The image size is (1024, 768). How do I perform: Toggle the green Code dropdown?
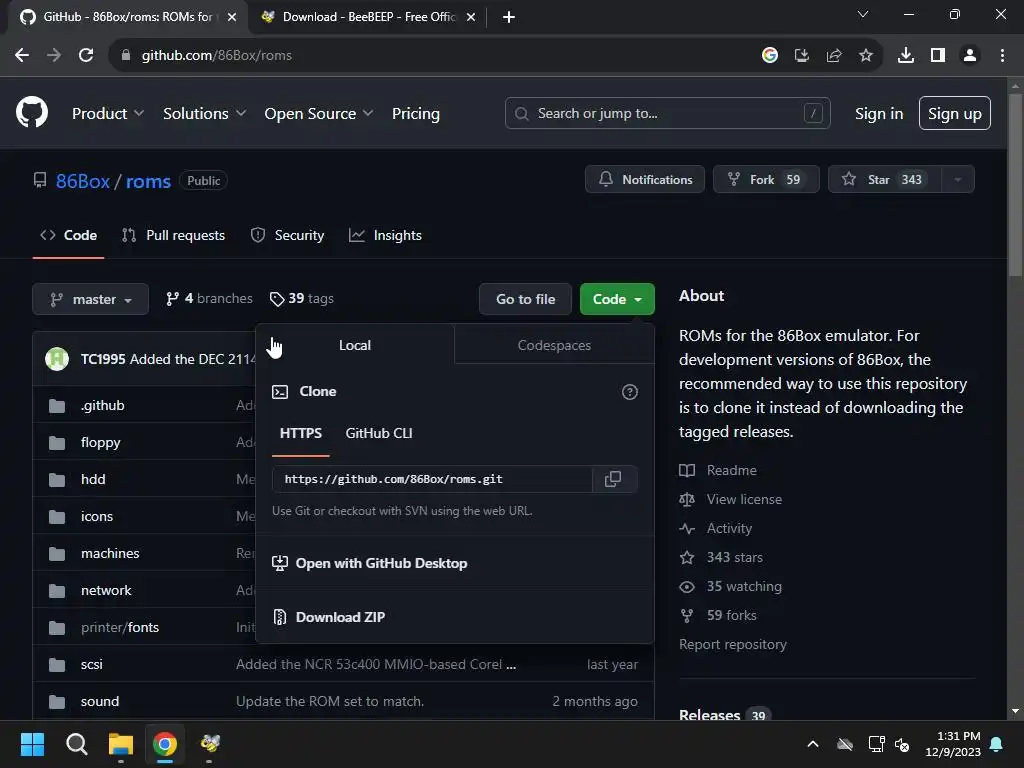click(x=617, y=299)
